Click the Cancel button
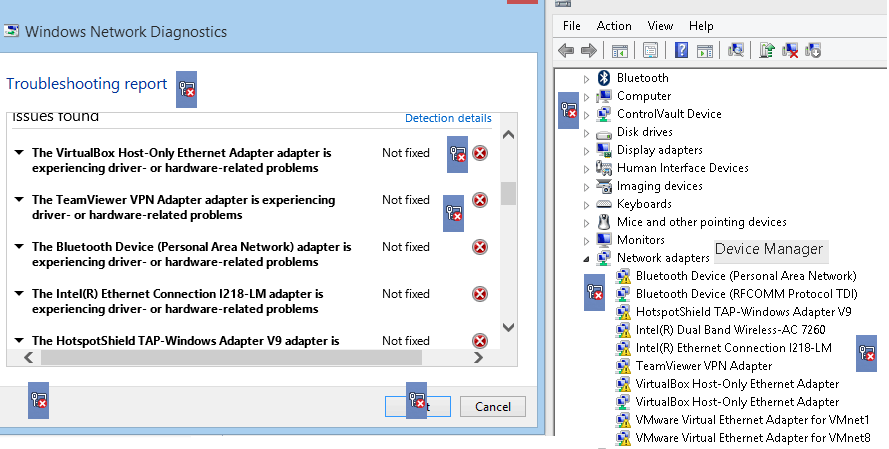Image resolution: width=889 pixels, height=449 pixels. point(493,406)
